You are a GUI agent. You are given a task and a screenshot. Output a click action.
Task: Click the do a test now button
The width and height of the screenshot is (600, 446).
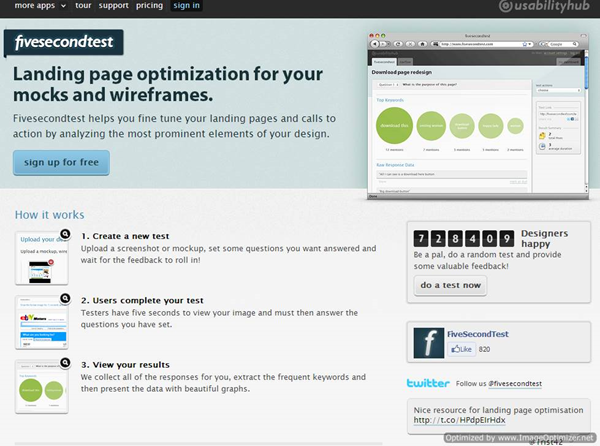[450, 285]
